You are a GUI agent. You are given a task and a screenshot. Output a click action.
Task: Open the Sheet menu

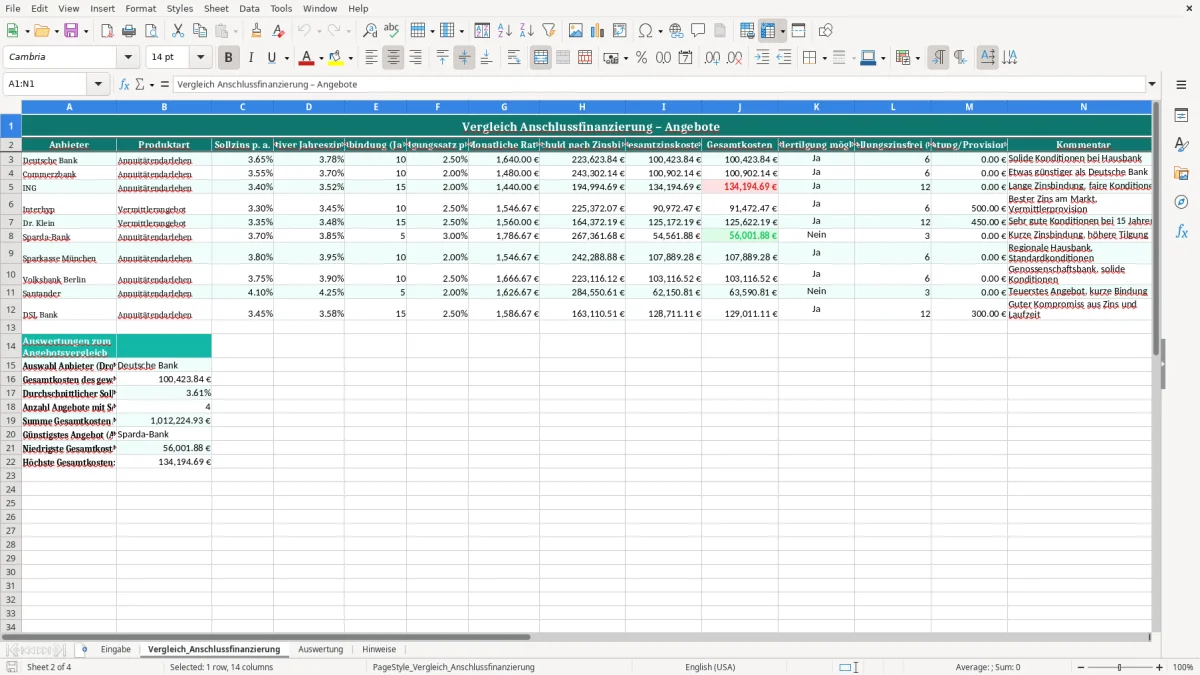pyautogui.click(x=216, y=8)
